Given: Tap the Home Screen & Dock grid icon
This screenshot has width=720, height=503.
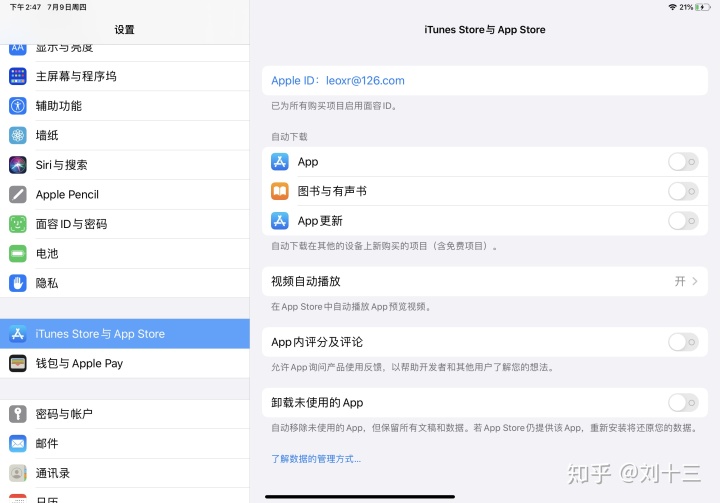Looking at the screenshot, I should coord(18,76).
